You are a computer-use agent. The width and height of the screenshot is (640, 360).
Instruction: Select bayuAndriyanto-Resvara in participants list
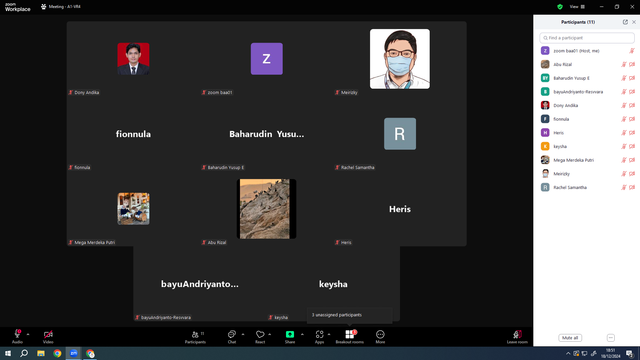point(587,92)
